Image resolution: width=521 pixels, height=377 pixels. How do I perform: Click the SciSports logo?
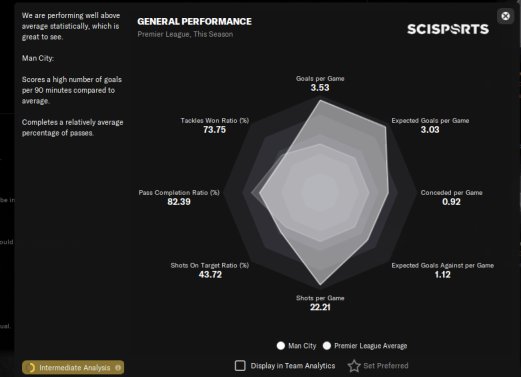(448, 29)
